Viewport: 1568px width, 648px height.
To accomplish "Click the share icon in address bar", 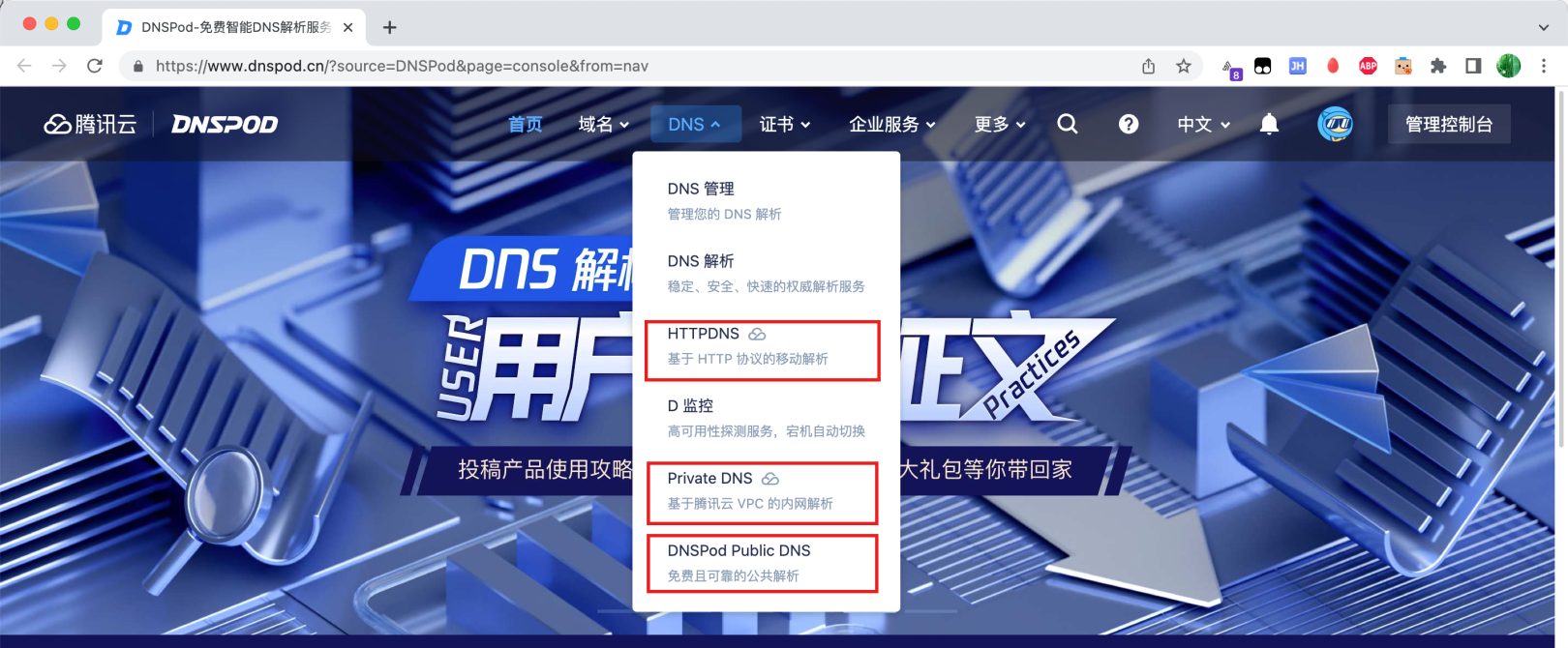I will (x=1148, y=66).
